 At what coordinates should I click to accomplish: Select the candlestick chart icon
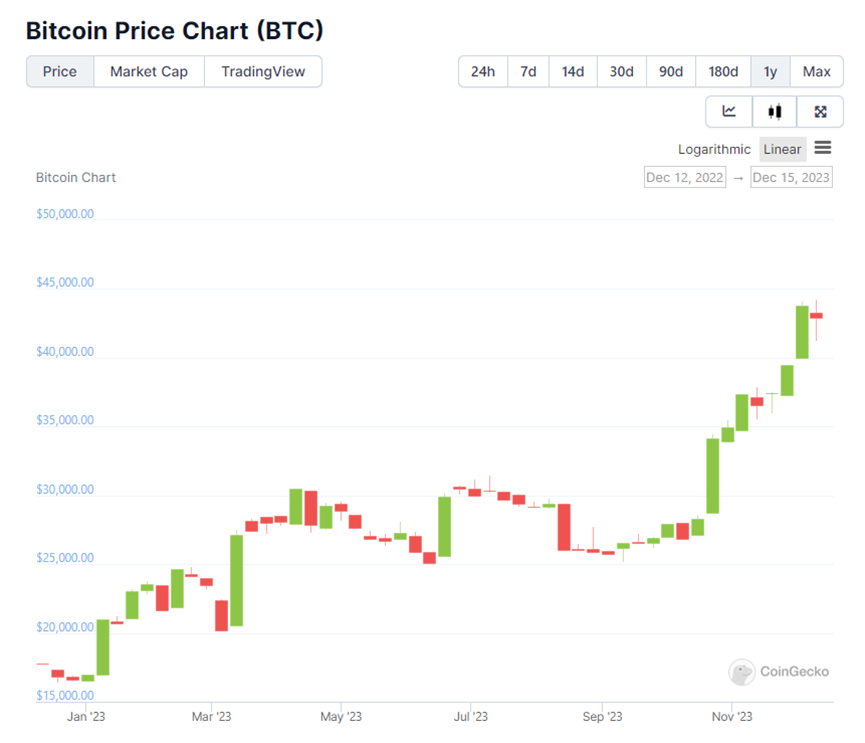coord(774,112)
